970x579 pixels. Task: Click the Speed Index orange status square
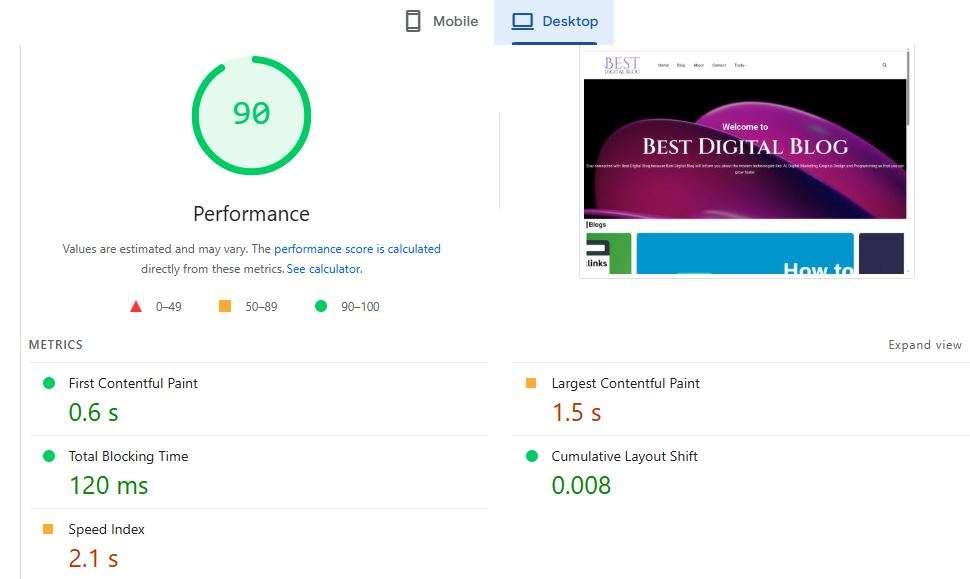pyautogui.click(x=48, y=529)
